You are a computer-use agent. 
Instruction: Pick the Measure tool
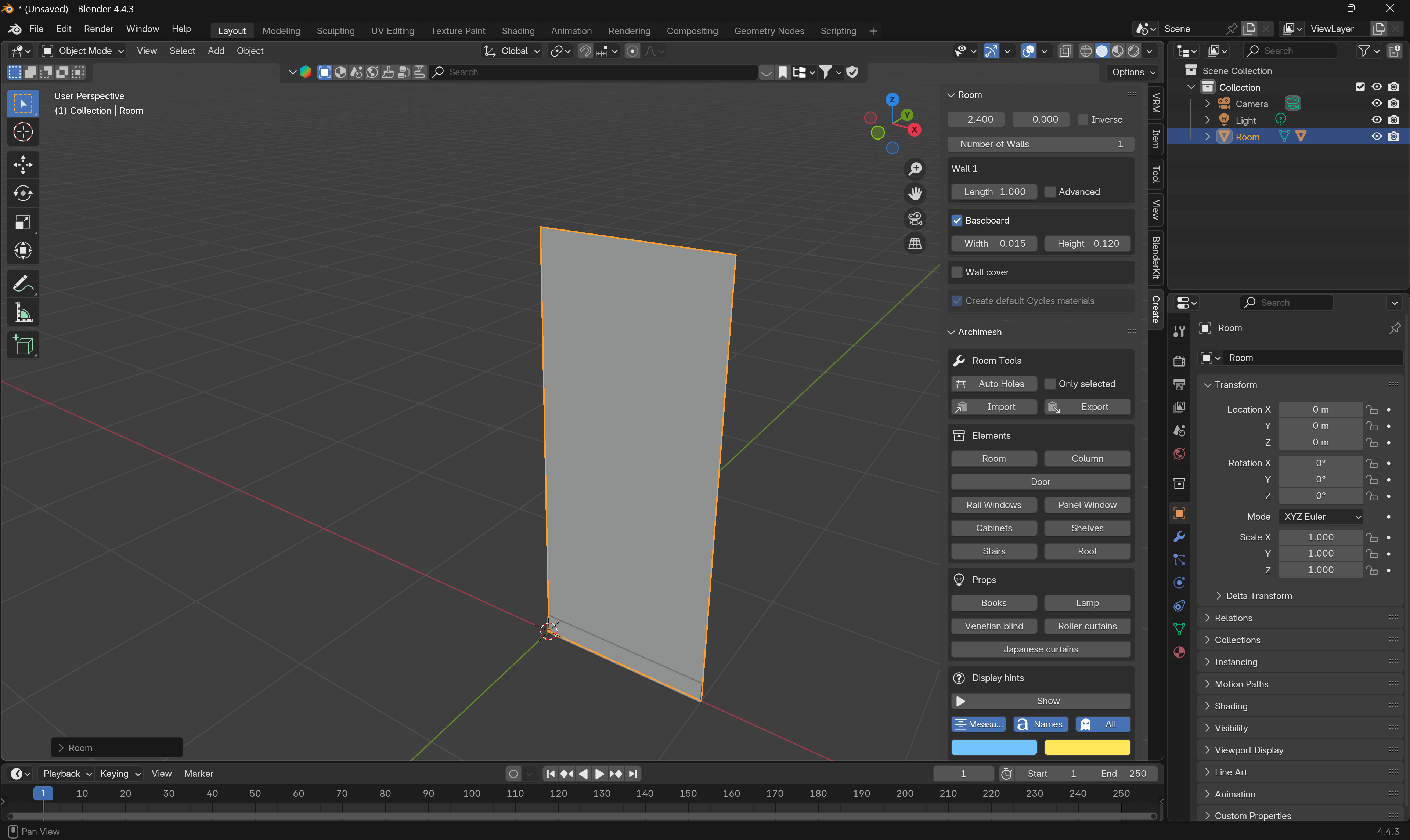point(23,312)
